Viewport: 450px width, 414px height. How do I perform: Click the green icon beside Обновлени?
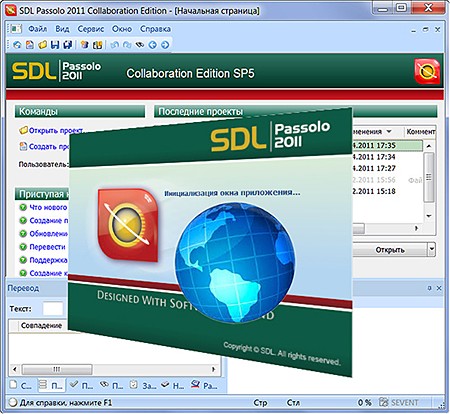(23, 234)
